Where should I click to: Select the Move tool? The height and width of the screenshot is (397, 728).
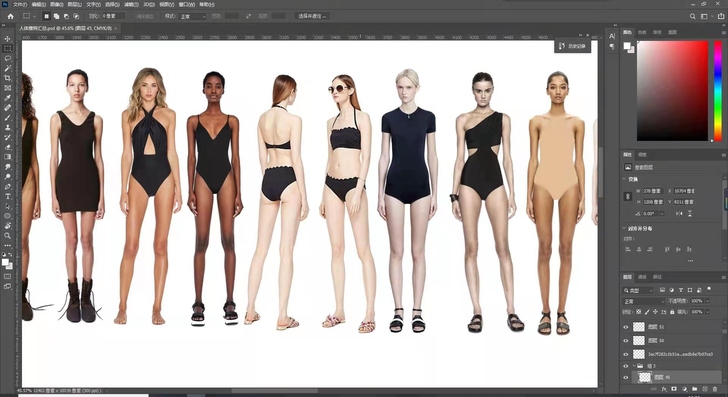[x=7, y=39]
